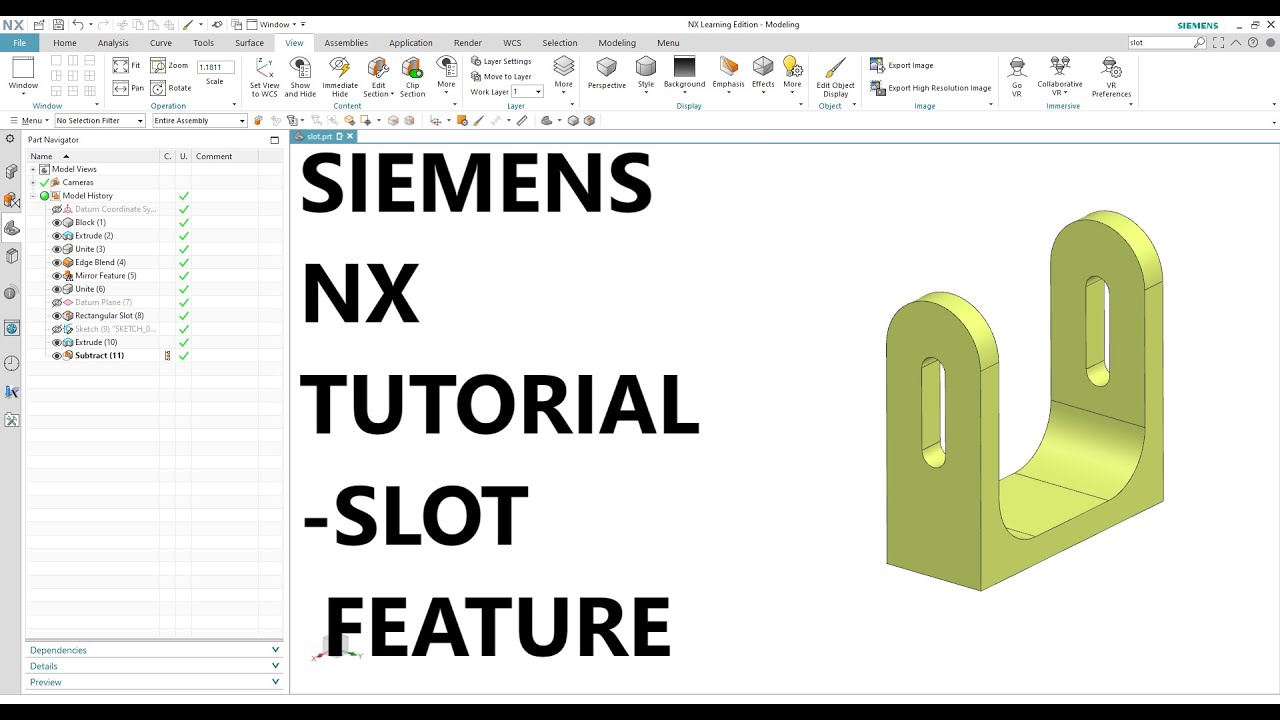Open the web browser sidebar tab
The image size is (1280, 720).
tap(11, 328)
